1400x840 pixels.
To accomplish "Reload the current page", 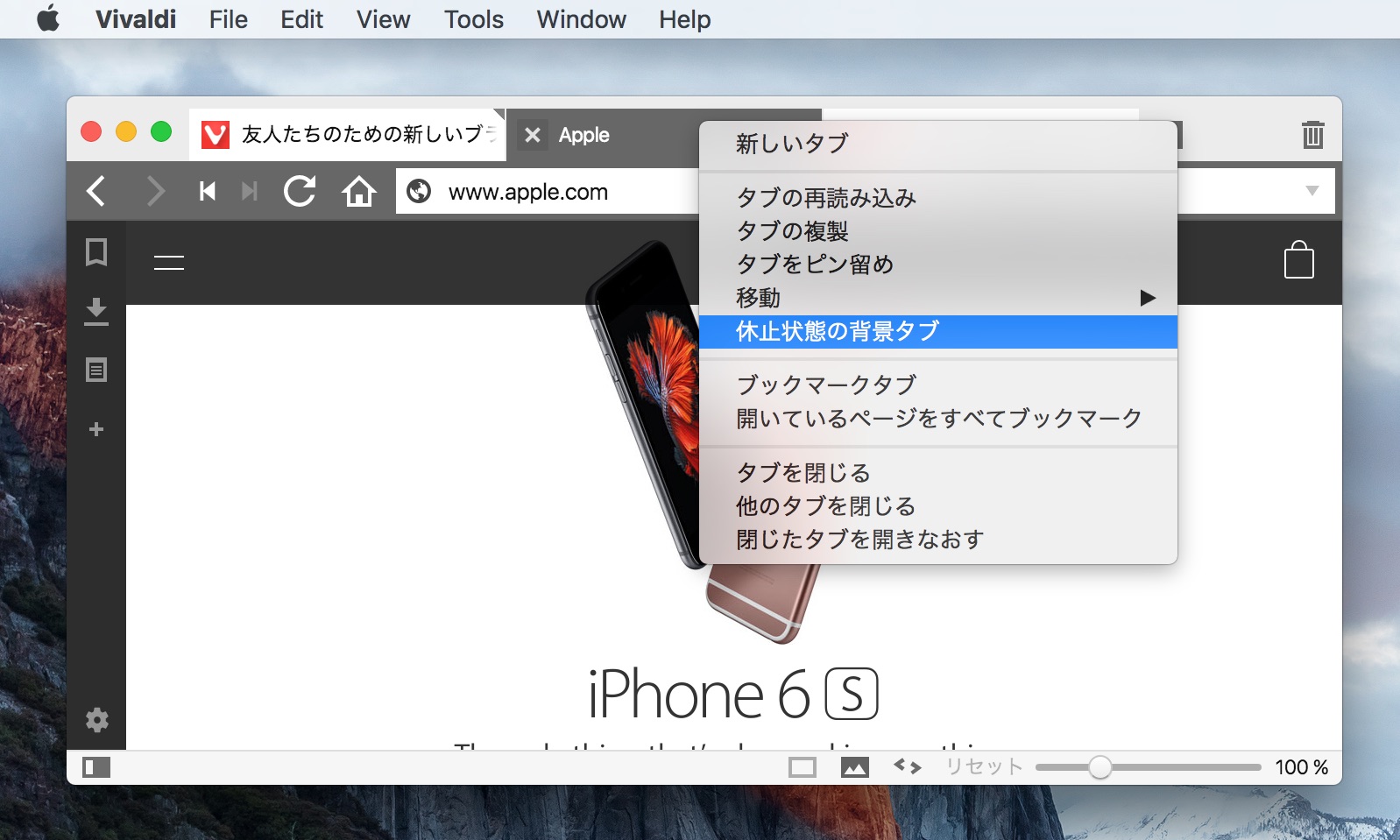I will tap(300, 191).
